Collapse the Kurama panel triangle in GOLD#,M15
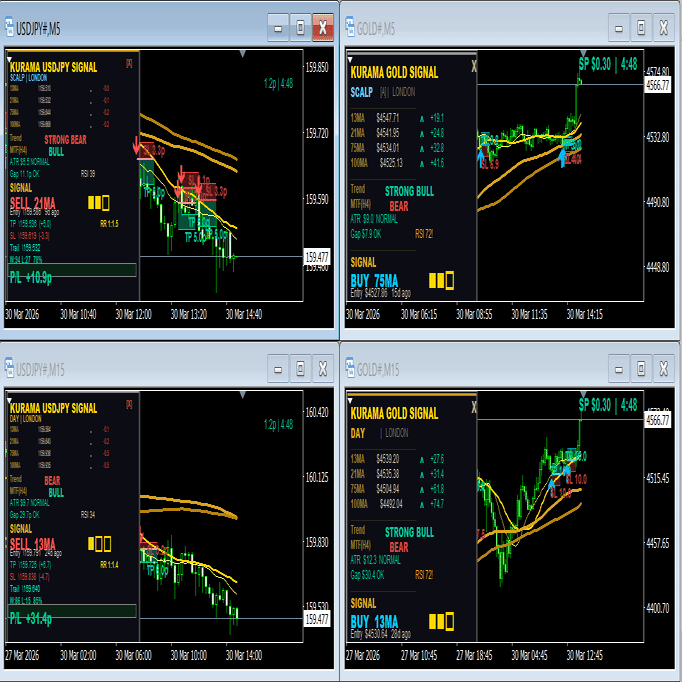The width and height of the screenshot is (682, 682). [x=350, y=401]
